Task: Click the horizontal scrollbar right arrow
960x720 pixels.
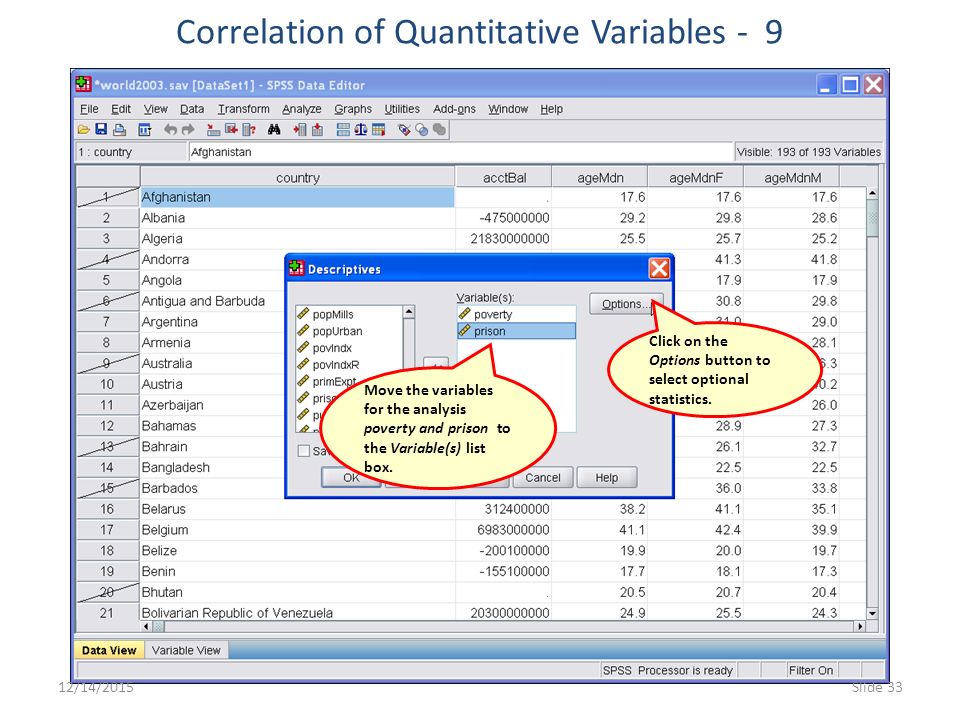Action: tap(860, 626)
